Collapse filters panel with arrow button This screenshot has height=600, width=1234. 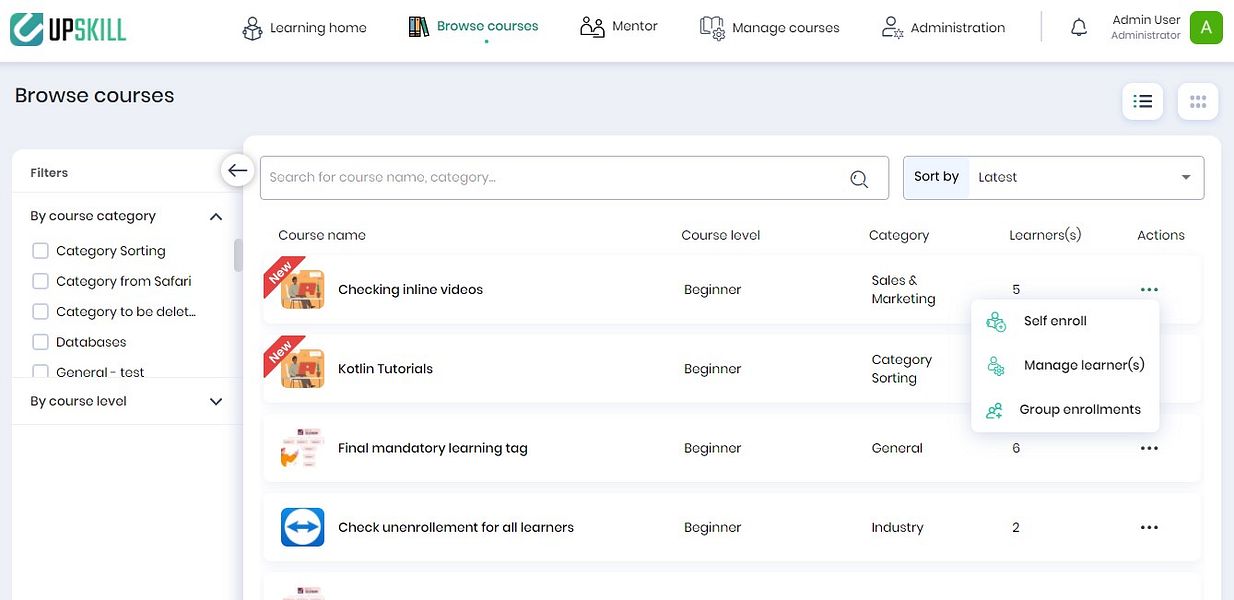pos(237,171)
